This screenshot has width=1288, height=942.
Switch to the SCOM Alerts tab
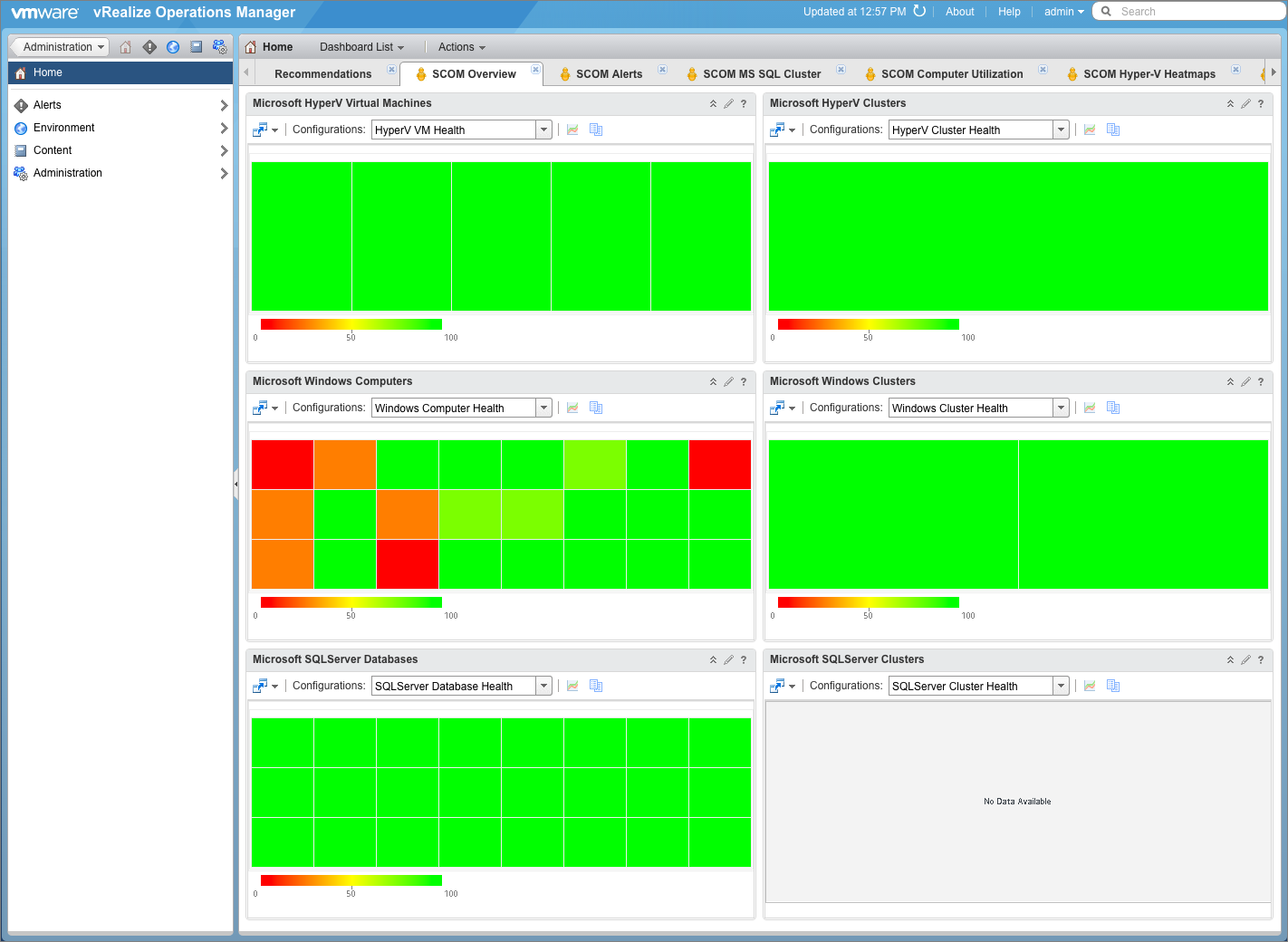click(x=609, y=74)
